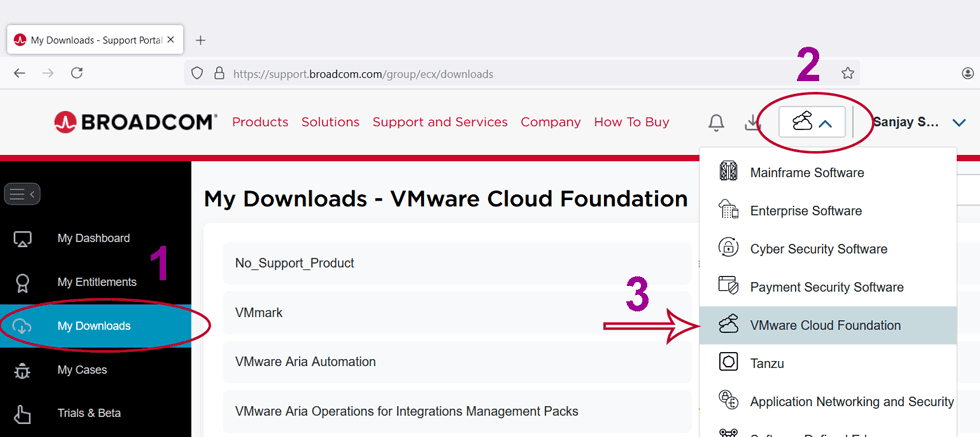Open My Dashboard in sidebar
The width and height of the screenshot is (980, 437).
coord(94,238)
